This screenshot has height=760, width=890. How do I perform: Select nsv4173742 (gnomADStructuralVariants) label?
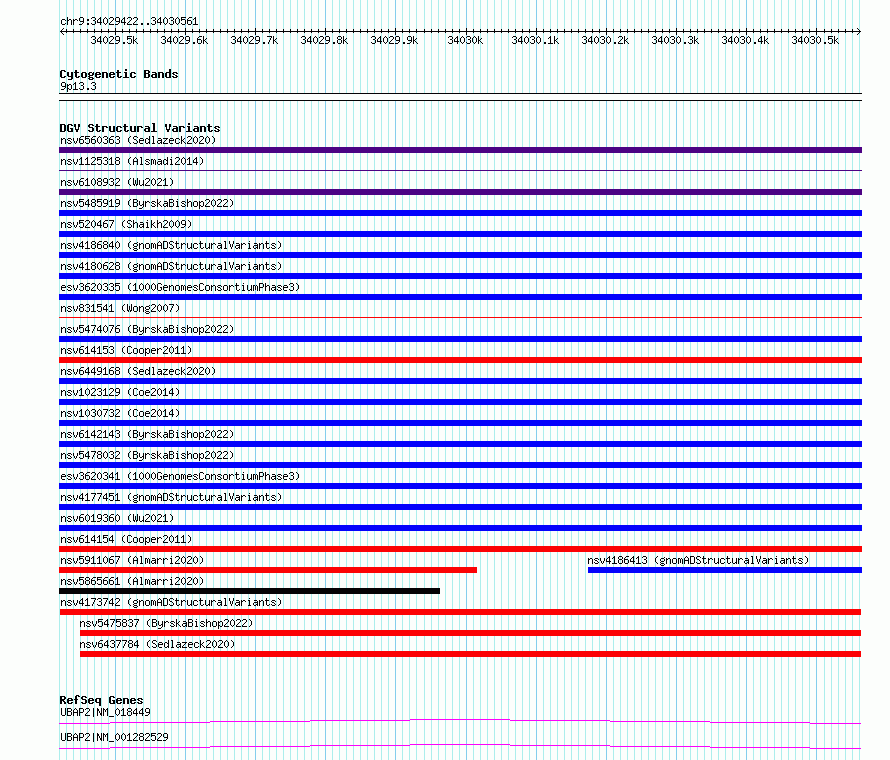pos(171,602)
